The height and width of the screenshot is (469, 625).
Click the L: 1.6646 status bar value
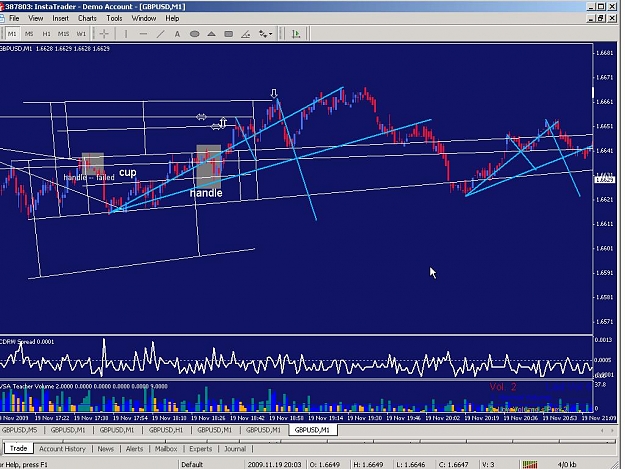click(410, 465)
